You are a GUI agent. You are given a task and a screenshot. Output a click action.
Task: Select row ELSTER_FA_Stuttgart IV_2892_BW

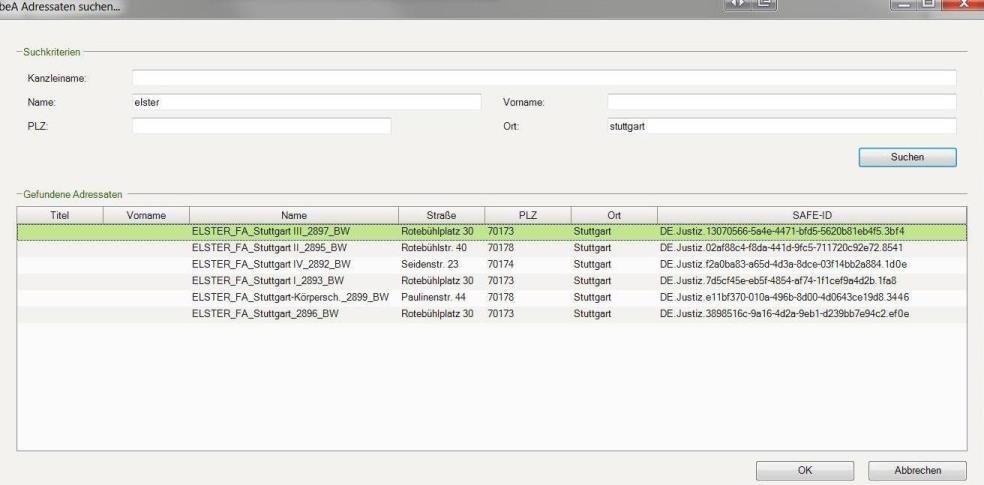492,264
